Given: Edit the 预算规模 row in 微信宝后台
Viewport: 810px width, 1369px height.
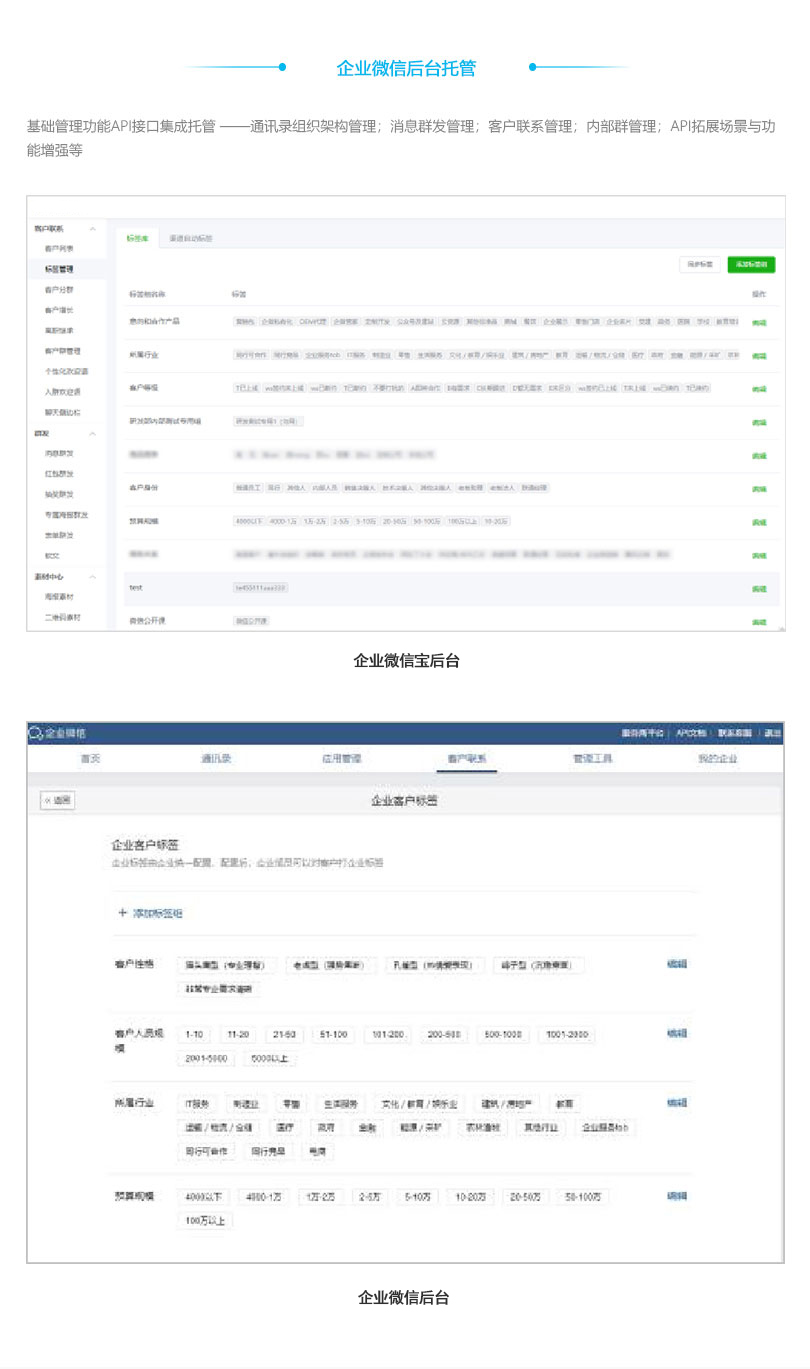Looking at the screenshot, I should point(759,522).
